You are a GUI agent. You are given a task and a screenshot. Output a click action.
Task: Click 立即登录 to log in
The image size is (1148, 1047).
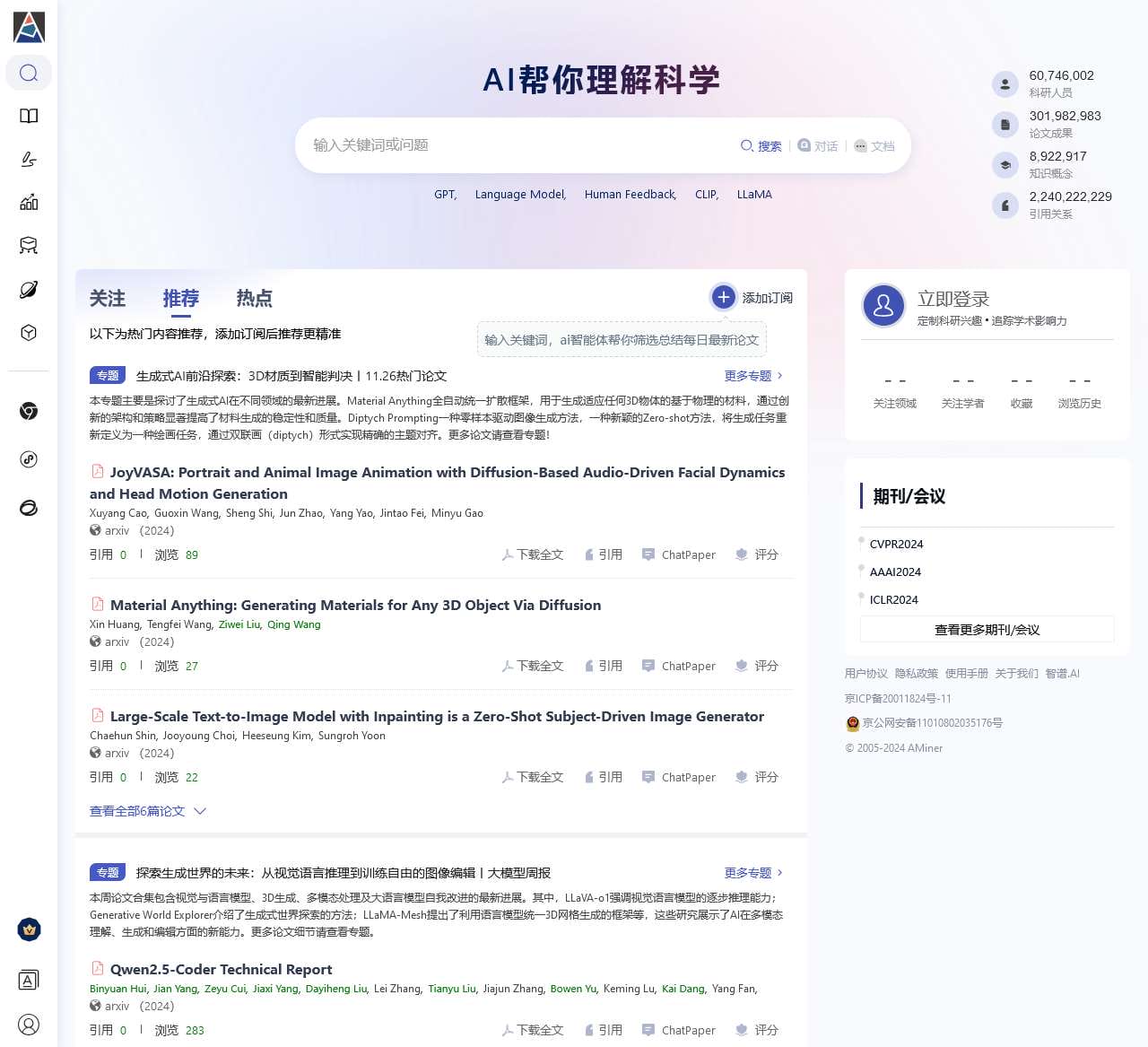(x=953, y=299)
